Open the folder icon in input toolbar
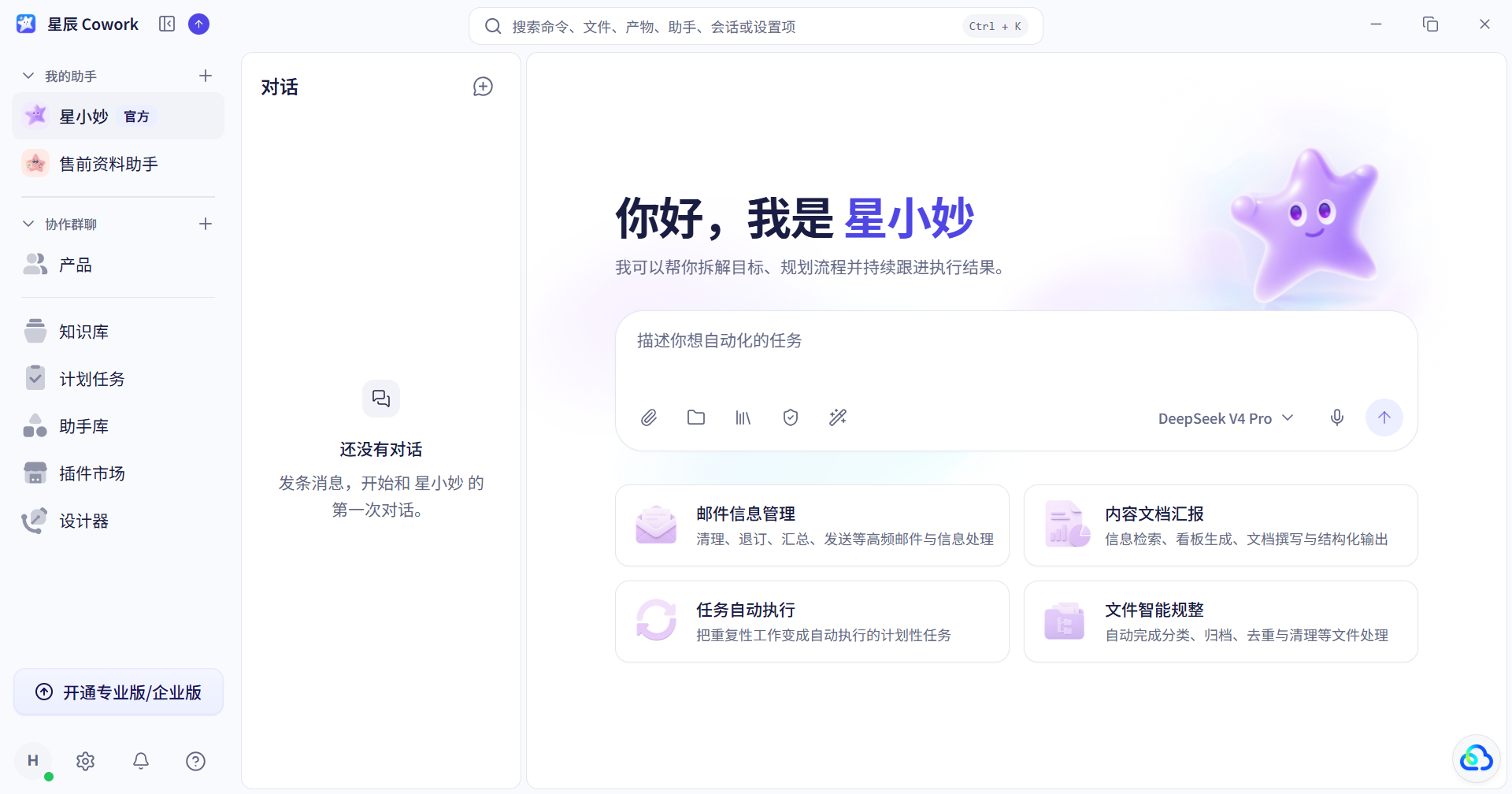The image size is (1512, 794). pos(696,417)
